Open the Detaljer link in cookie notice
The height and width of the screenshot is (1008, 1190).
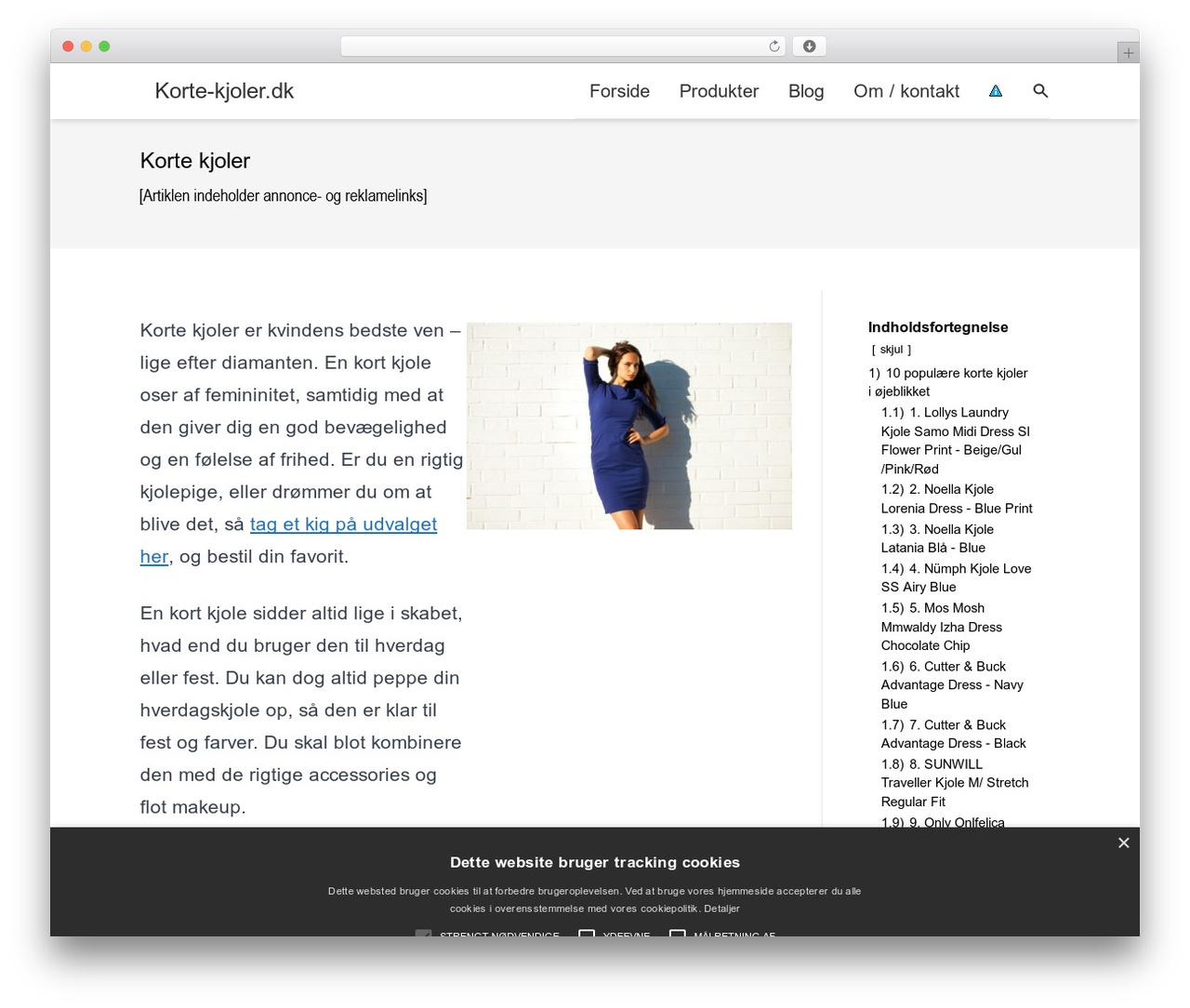tap(721, 909)
